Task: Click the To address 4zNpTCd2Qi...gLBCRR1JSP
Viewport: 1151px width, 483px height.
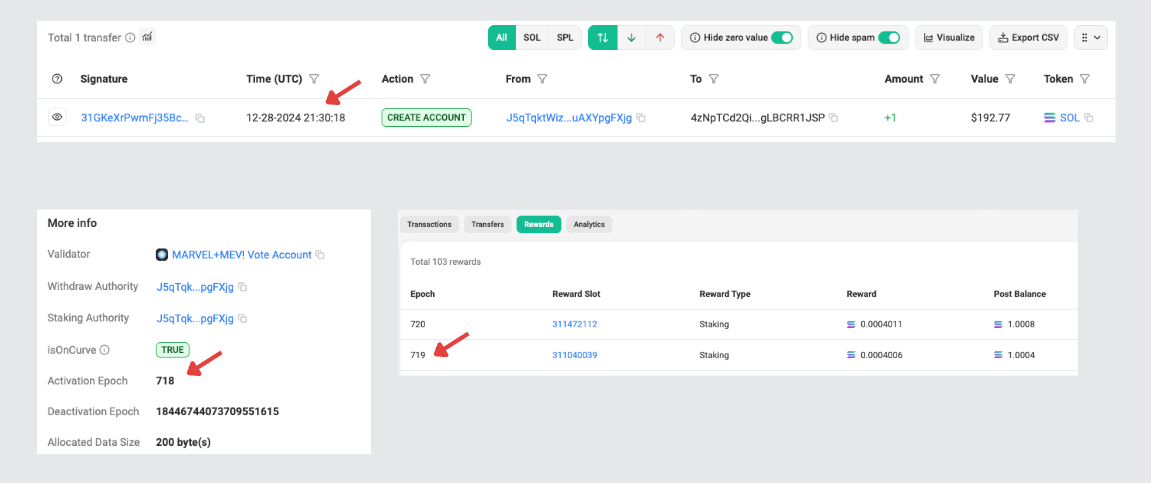Action: 758,117
